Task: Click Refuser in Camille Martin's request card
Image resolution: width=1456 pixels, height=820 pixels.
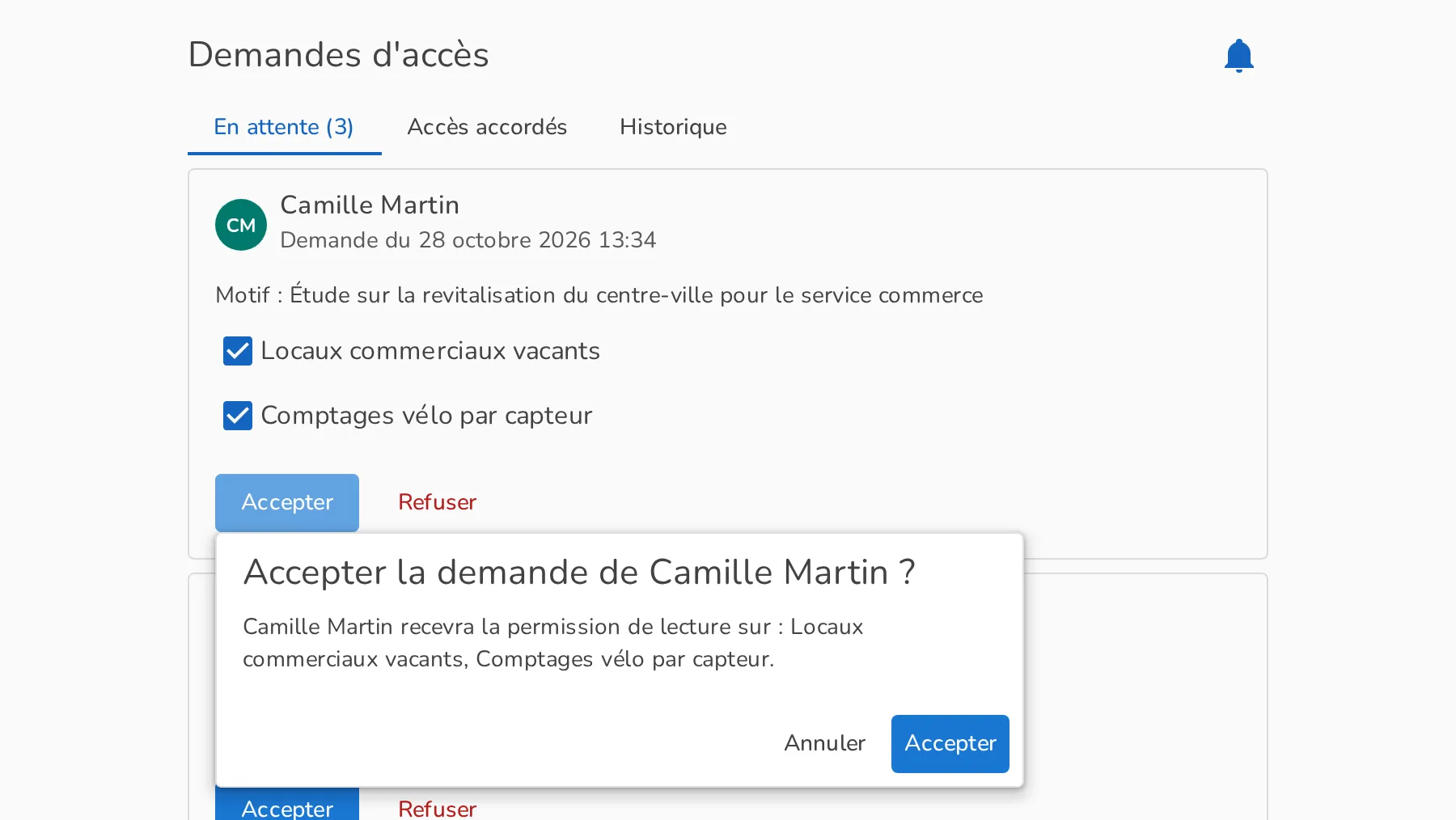Action: point(437,502)
